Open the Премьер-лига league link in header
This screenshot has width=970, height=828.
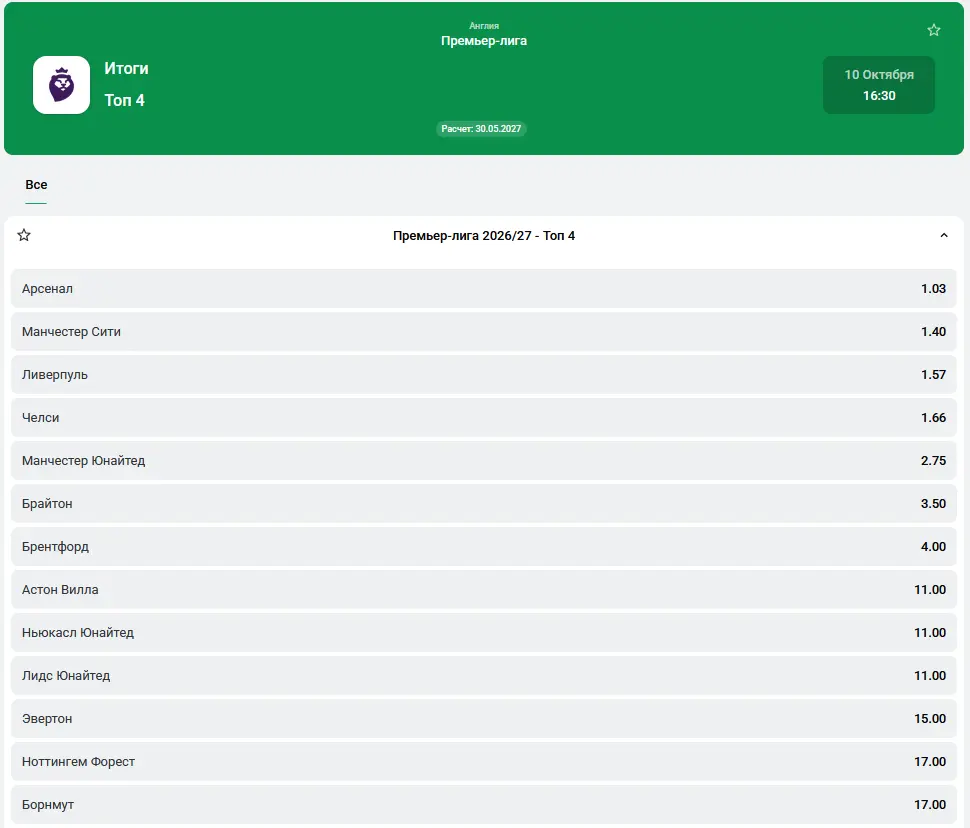click(x=484, y=41)
